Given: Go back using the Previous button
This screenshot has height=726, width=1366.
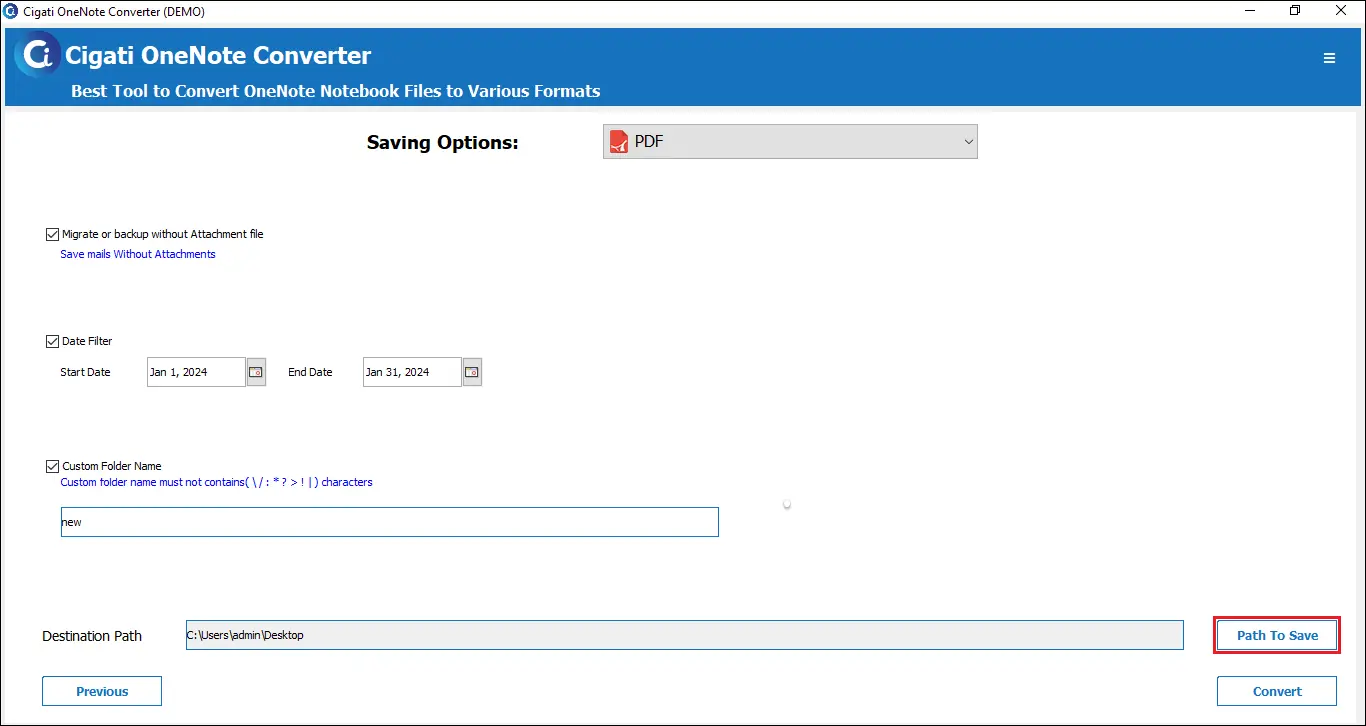Looking at the screenshot, I should [102, 691].
